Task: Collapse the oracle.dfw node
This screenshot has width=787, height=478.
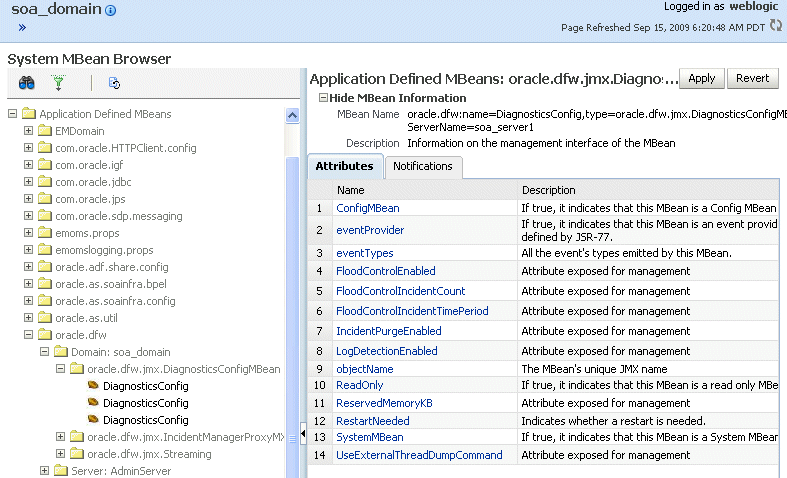Action: click(29, 334)
